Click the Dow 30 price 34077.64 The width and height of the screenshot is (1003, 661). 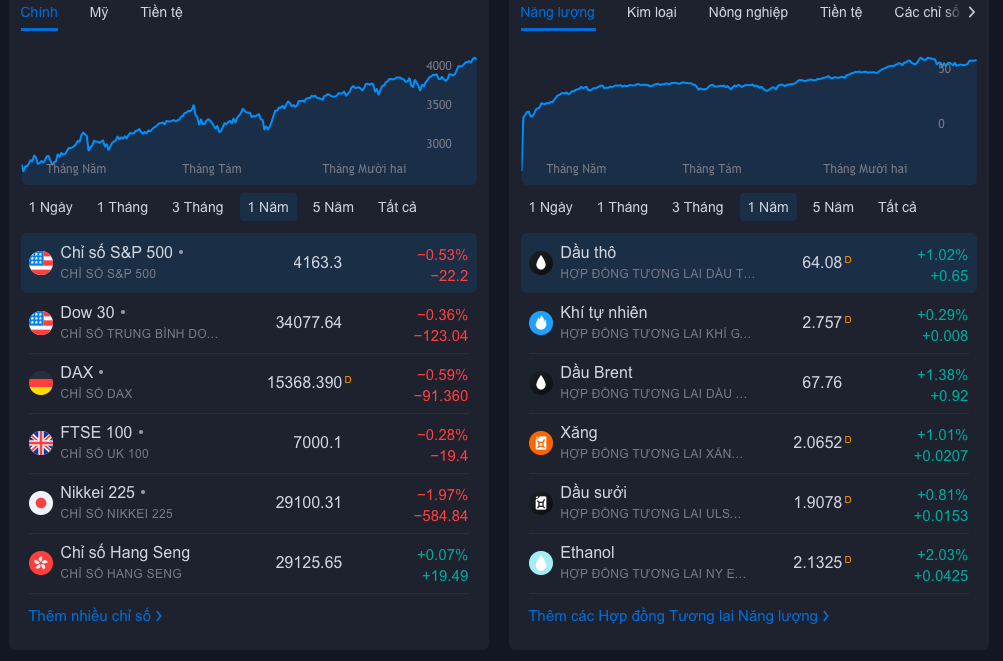[308, 323]
